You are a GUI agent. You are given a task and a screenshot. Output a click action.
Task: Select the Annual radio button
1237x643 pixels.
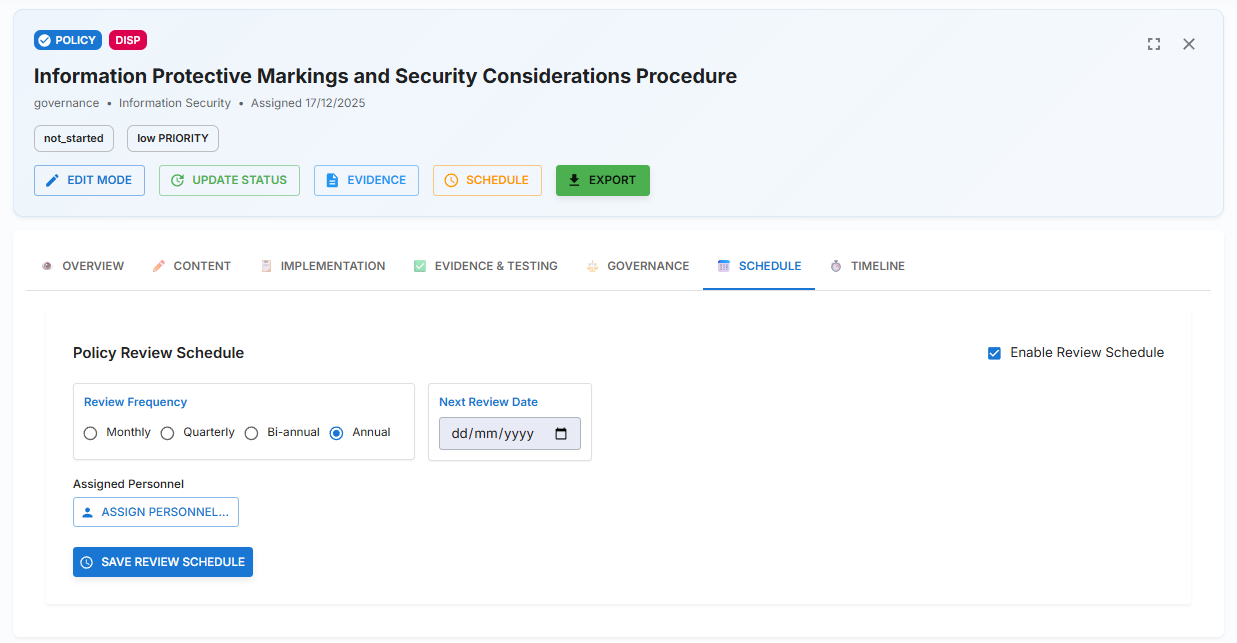tap(337, 433)
